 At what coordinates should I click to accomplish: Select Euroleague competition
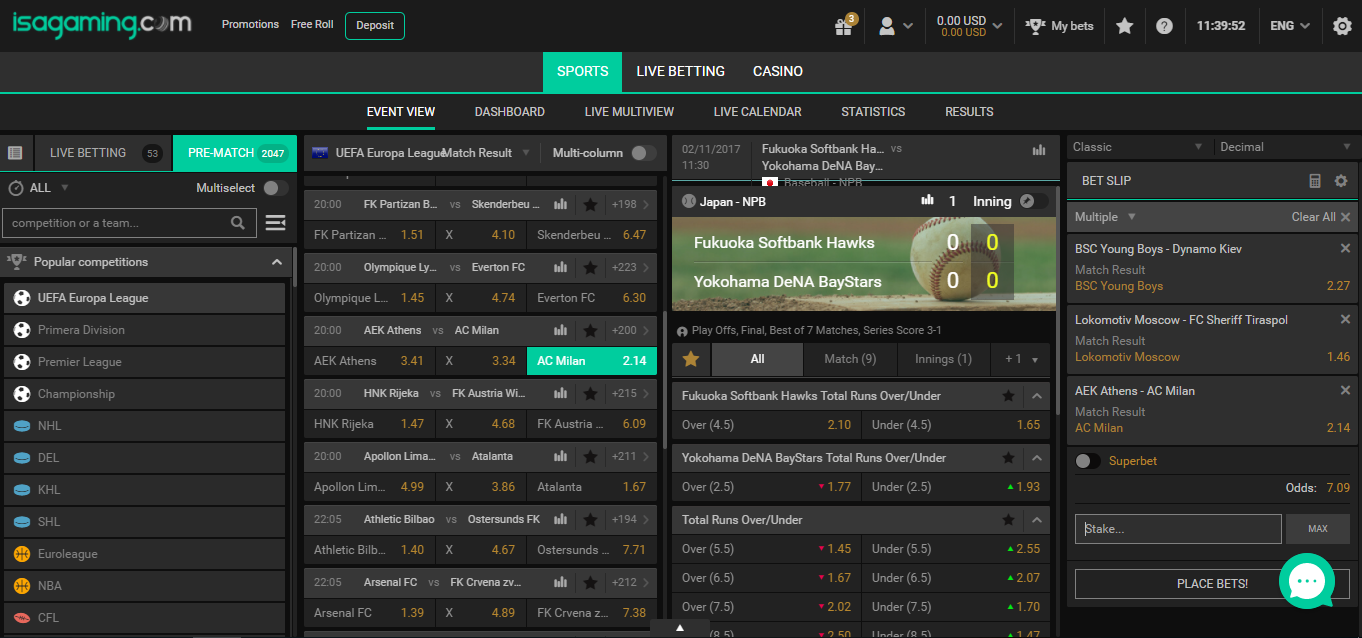(x=145, y=554)
